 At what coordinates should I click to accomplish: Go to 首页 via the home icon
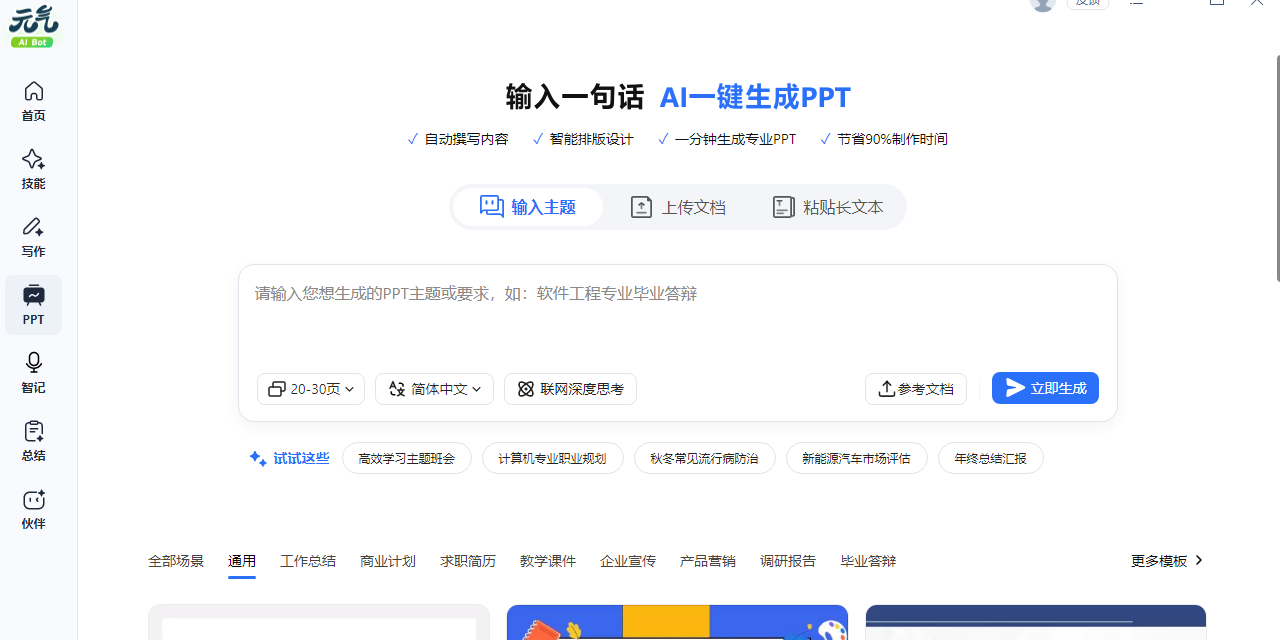tap(33, 101)
